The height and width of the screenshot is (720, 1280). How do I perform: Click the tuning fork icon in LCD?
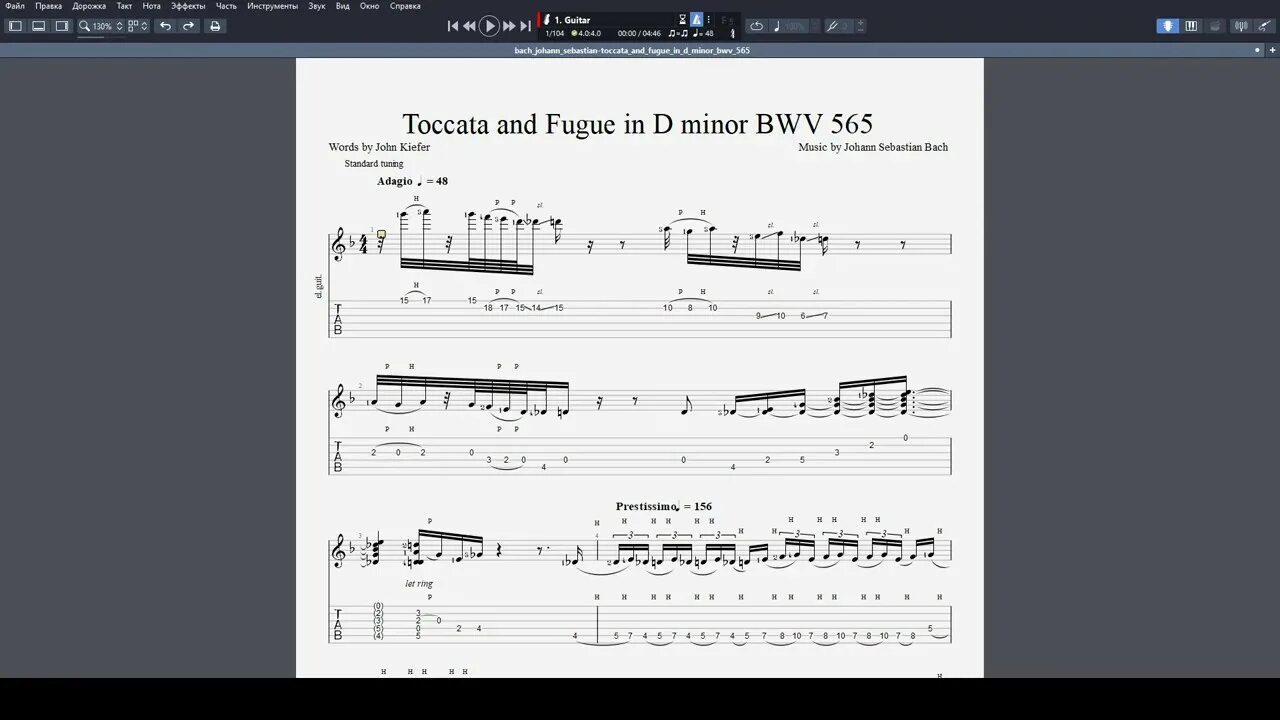(x=733, y=33)
